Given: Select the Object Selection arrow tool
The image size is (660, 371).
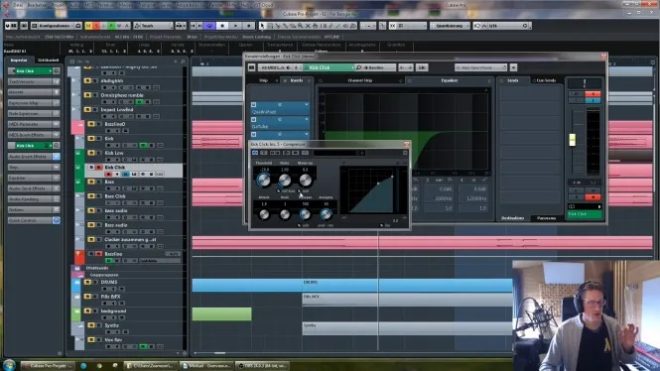Looking at the screenshot, I should 263,26.
